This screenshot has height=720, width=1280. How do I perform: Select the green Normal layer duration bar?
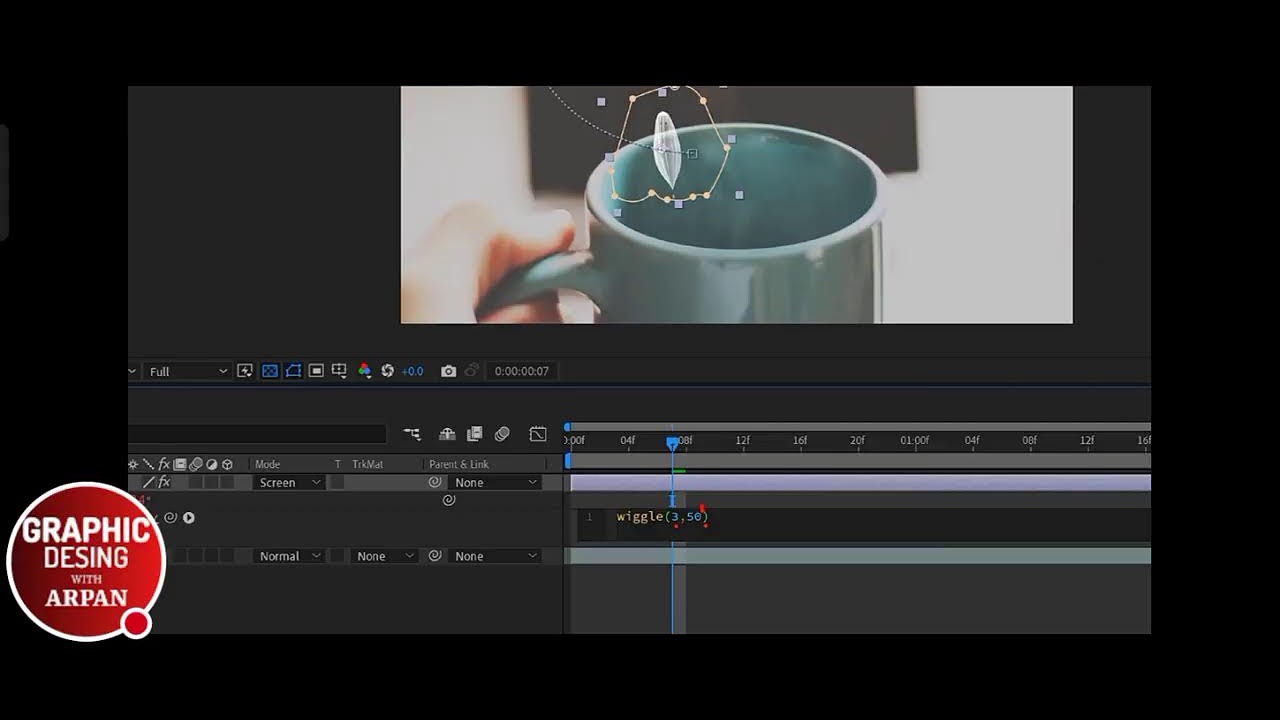[x=860, y=556]
